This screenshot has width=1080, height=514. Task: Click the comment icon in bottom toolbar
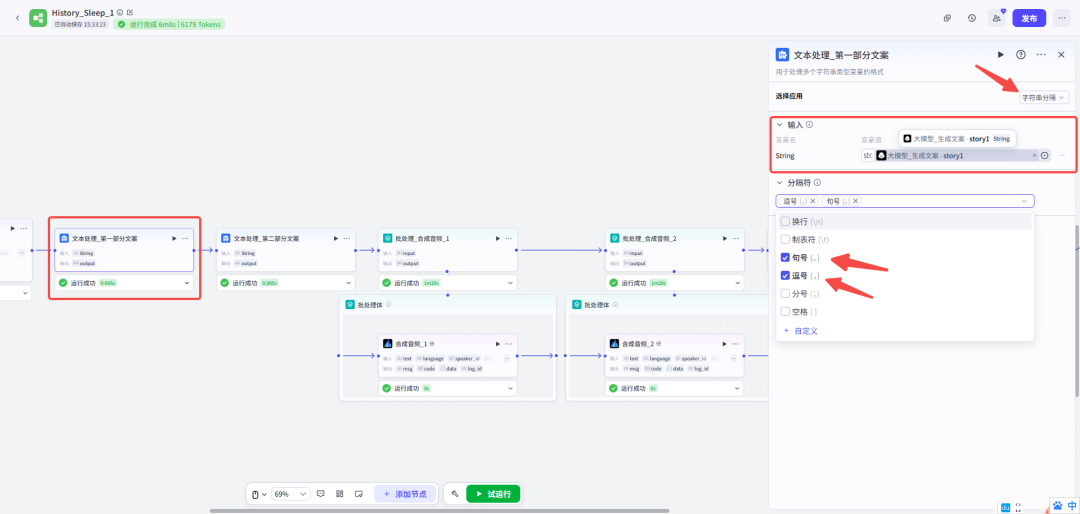click(320, 494)
